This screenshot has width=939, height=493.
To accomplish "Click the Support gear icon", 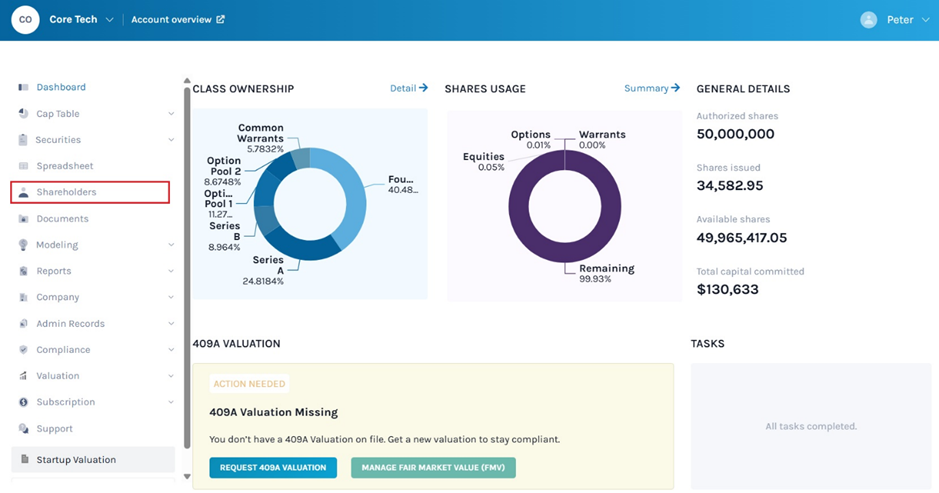I will pos(23,429).
